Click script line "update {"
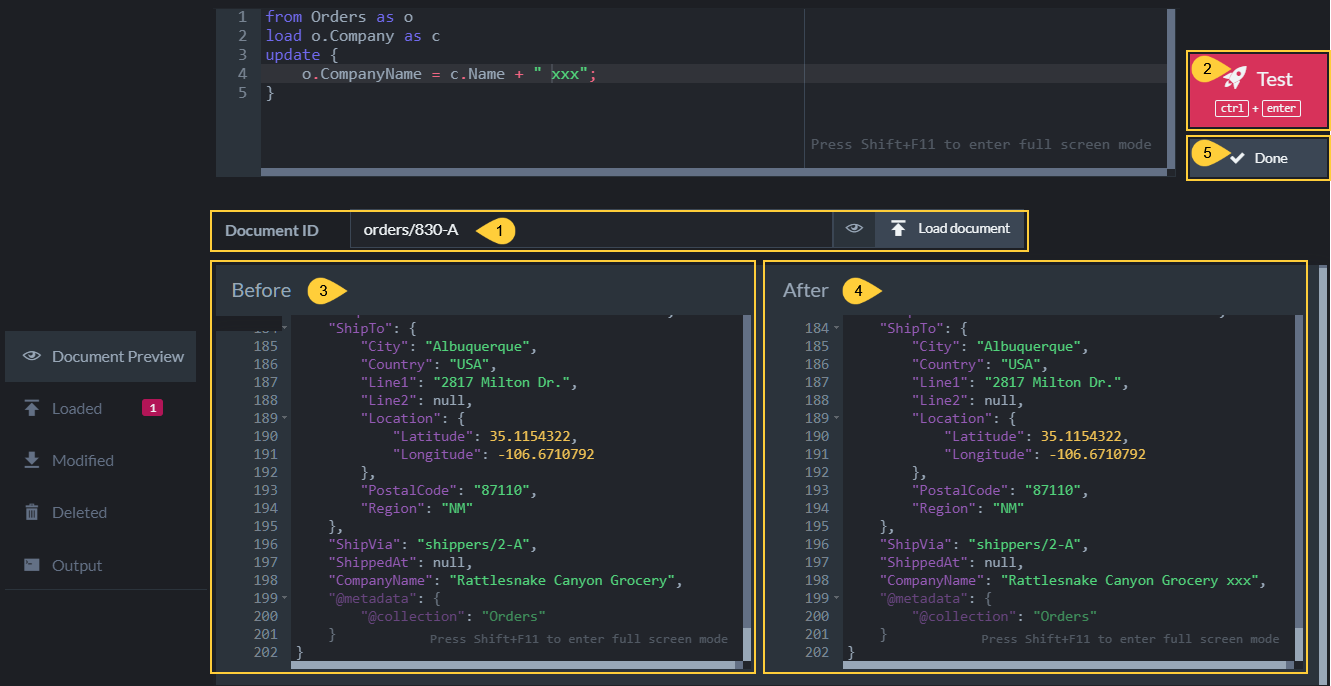 (302, 55)
